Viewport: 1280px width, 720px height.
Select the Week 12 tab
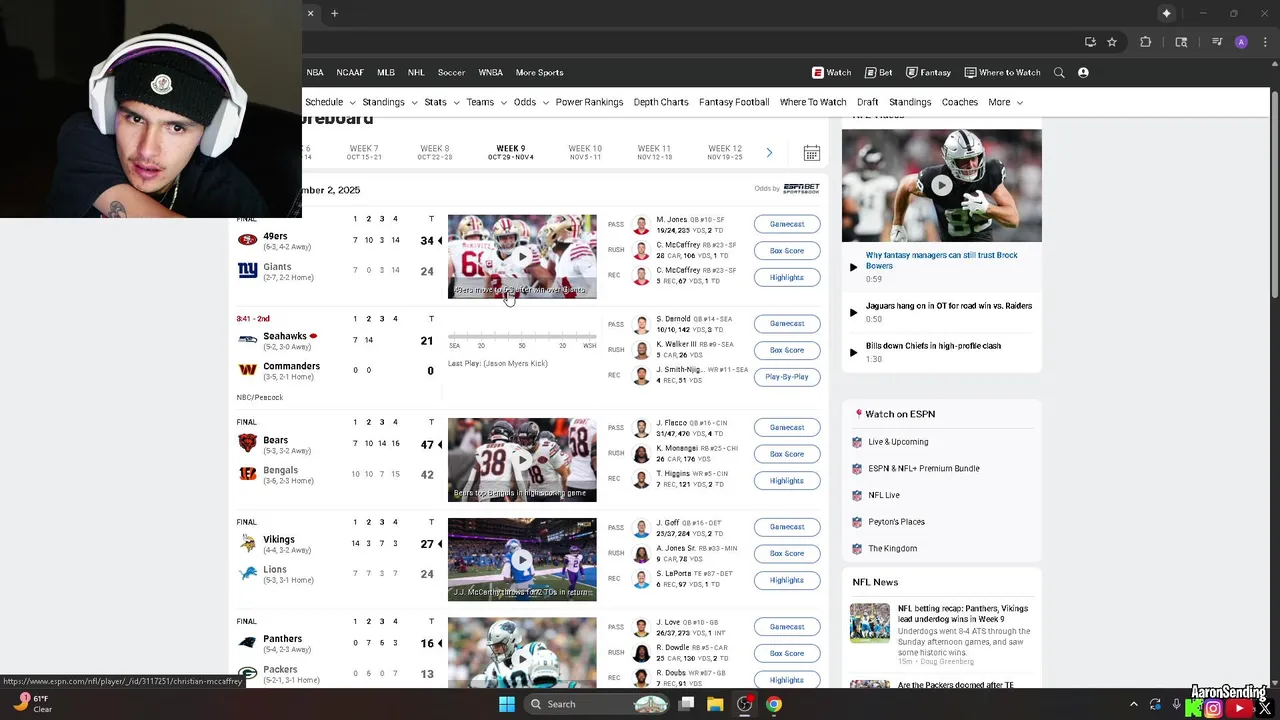click(x=725, y=152)
